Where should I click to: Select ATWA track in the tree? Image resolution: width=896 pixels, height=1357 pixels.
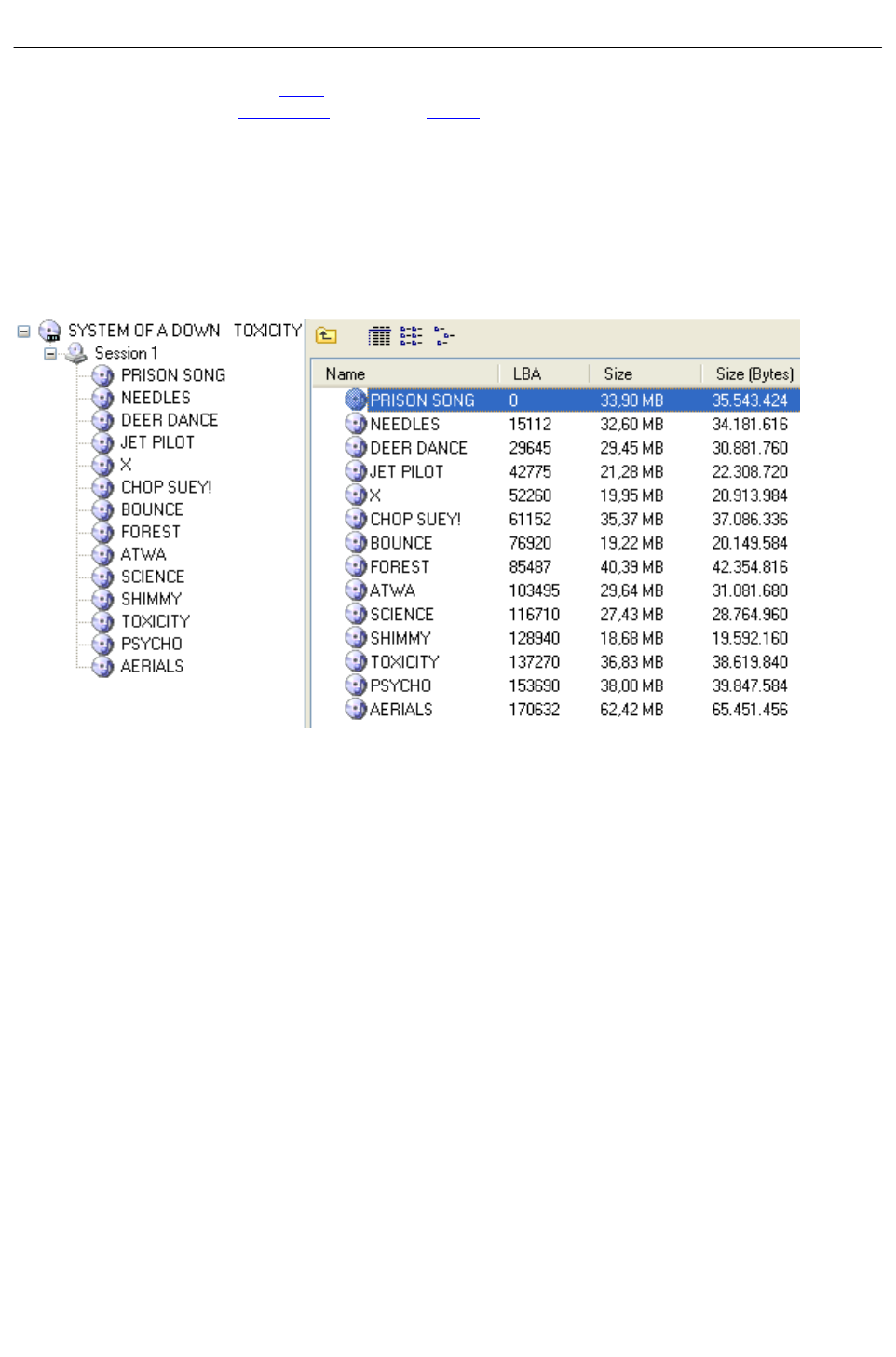[143, 554]
